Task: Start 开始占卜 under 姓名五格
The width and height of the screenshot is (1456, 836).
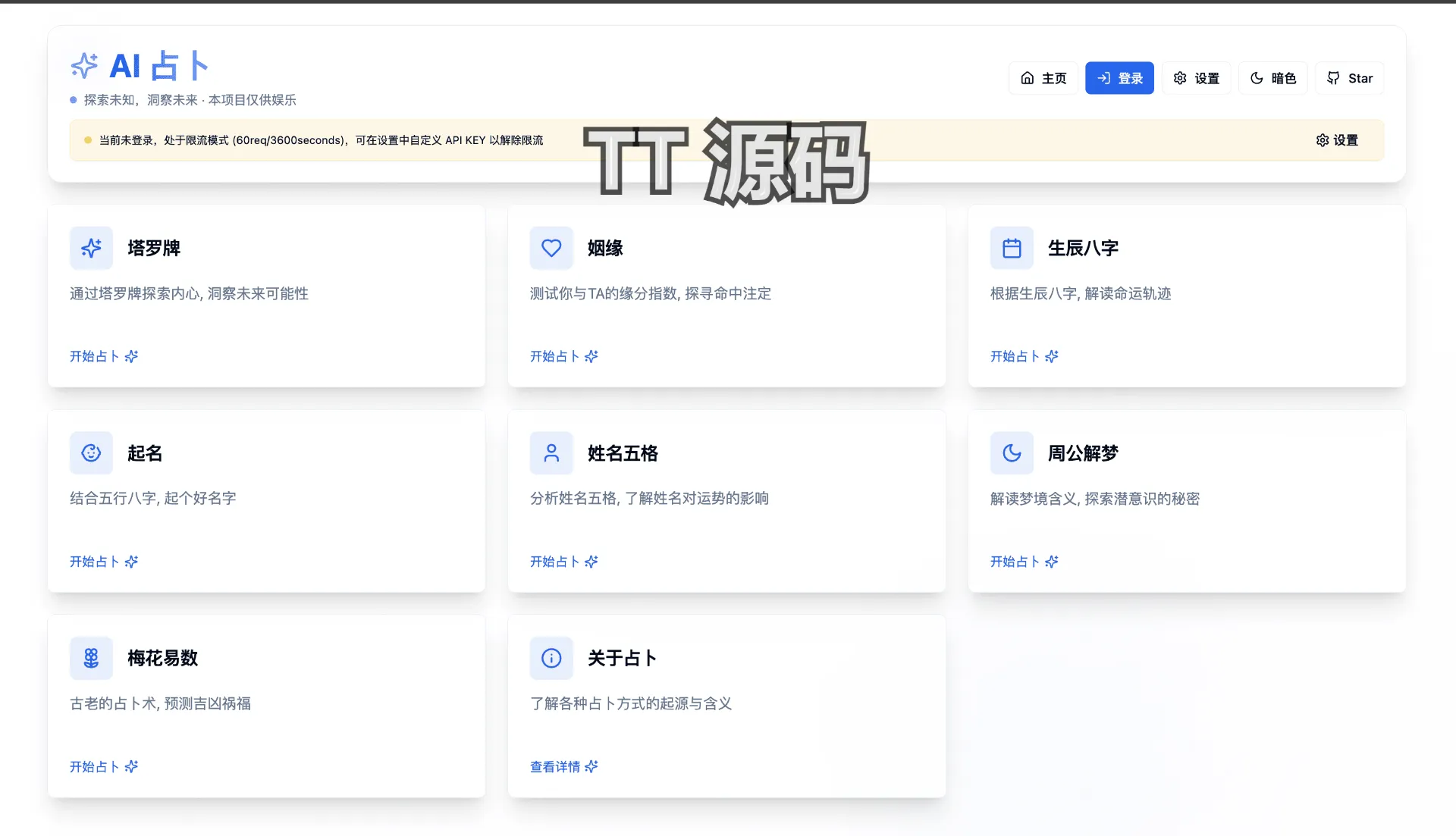Action: pyautogui.click(x=564, y=562)
